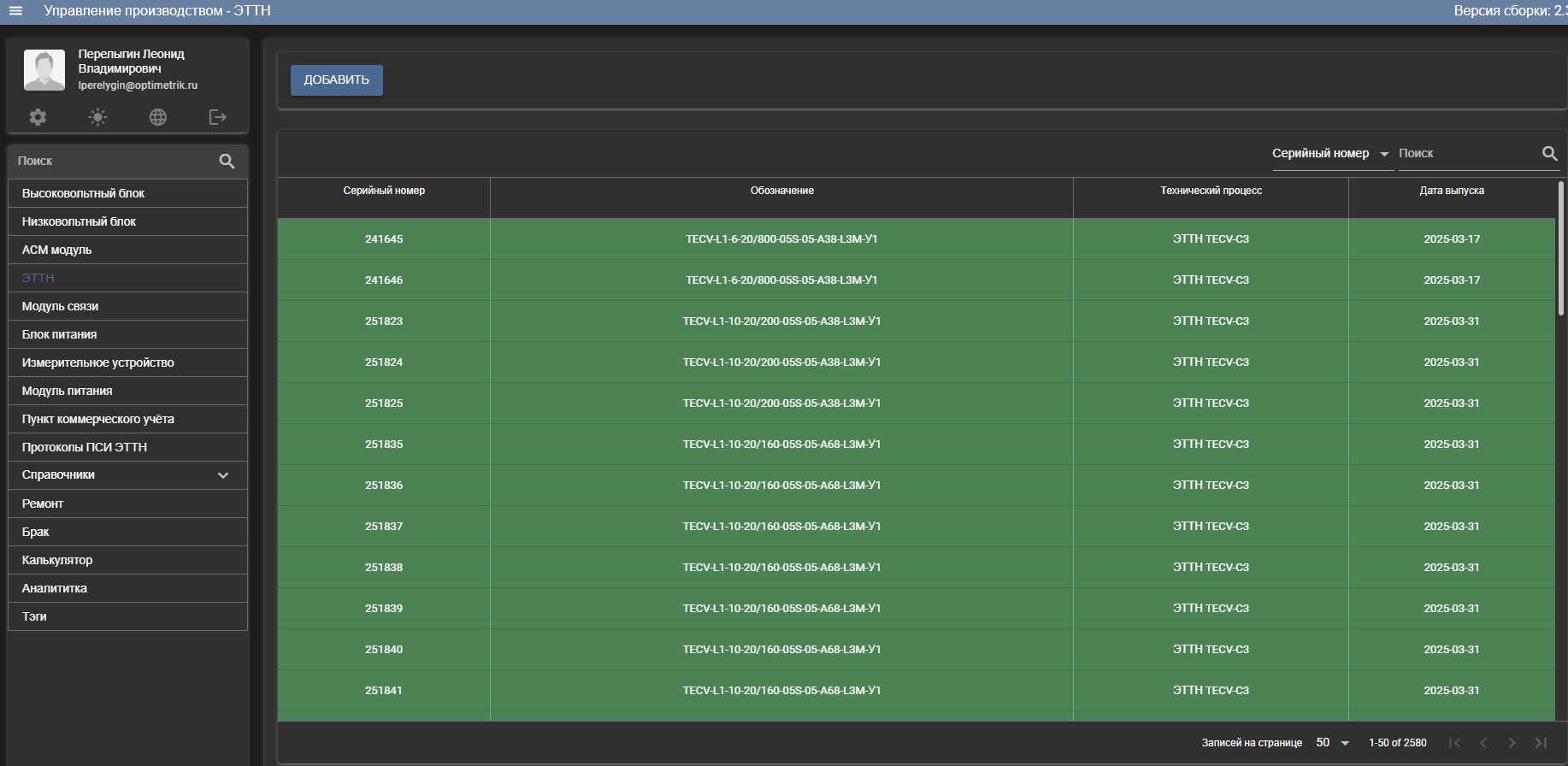The height and width of the screenshot is (766, 1568).
Task: Sort by Дата выпуска column header
Action: pos(1452,191)
